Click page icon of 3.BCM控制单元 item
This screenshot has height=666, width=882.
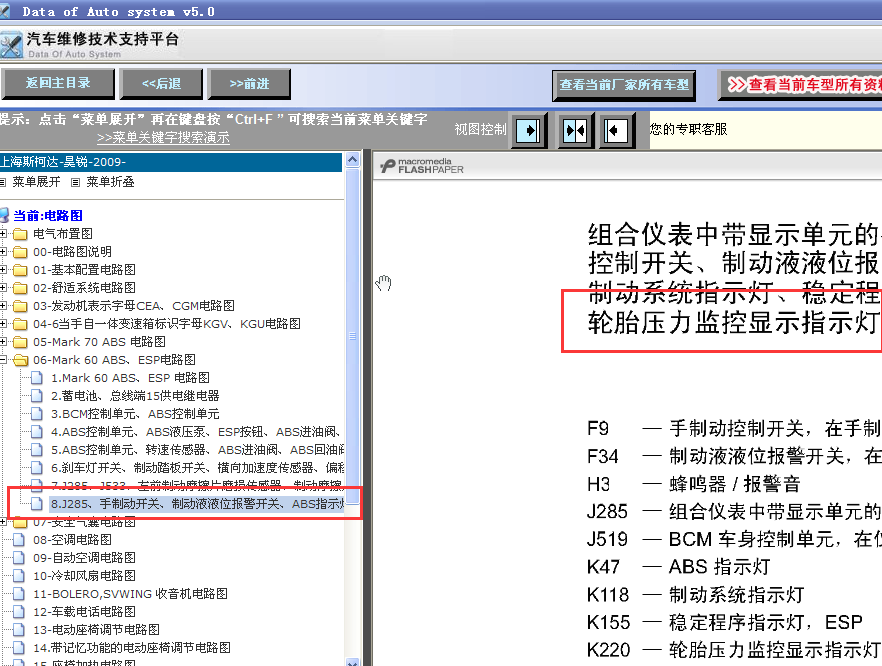coord(37,413)
